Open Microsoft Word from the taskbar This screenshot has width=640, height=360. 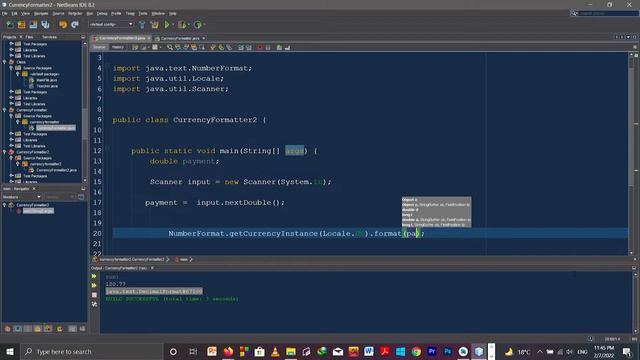point(369,352)
